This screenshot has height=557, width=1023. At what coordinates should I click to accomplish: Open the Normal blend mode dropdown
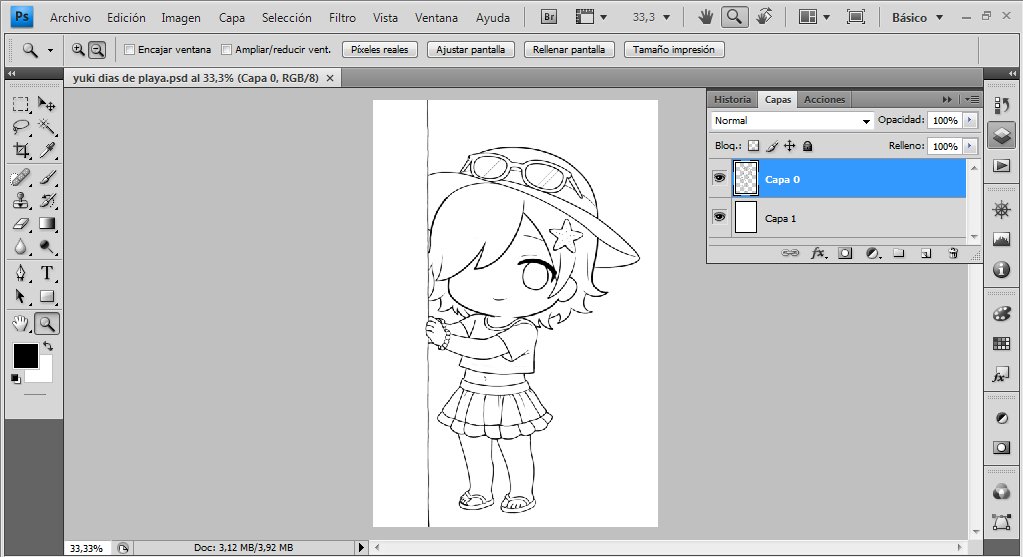click(791, 121)
